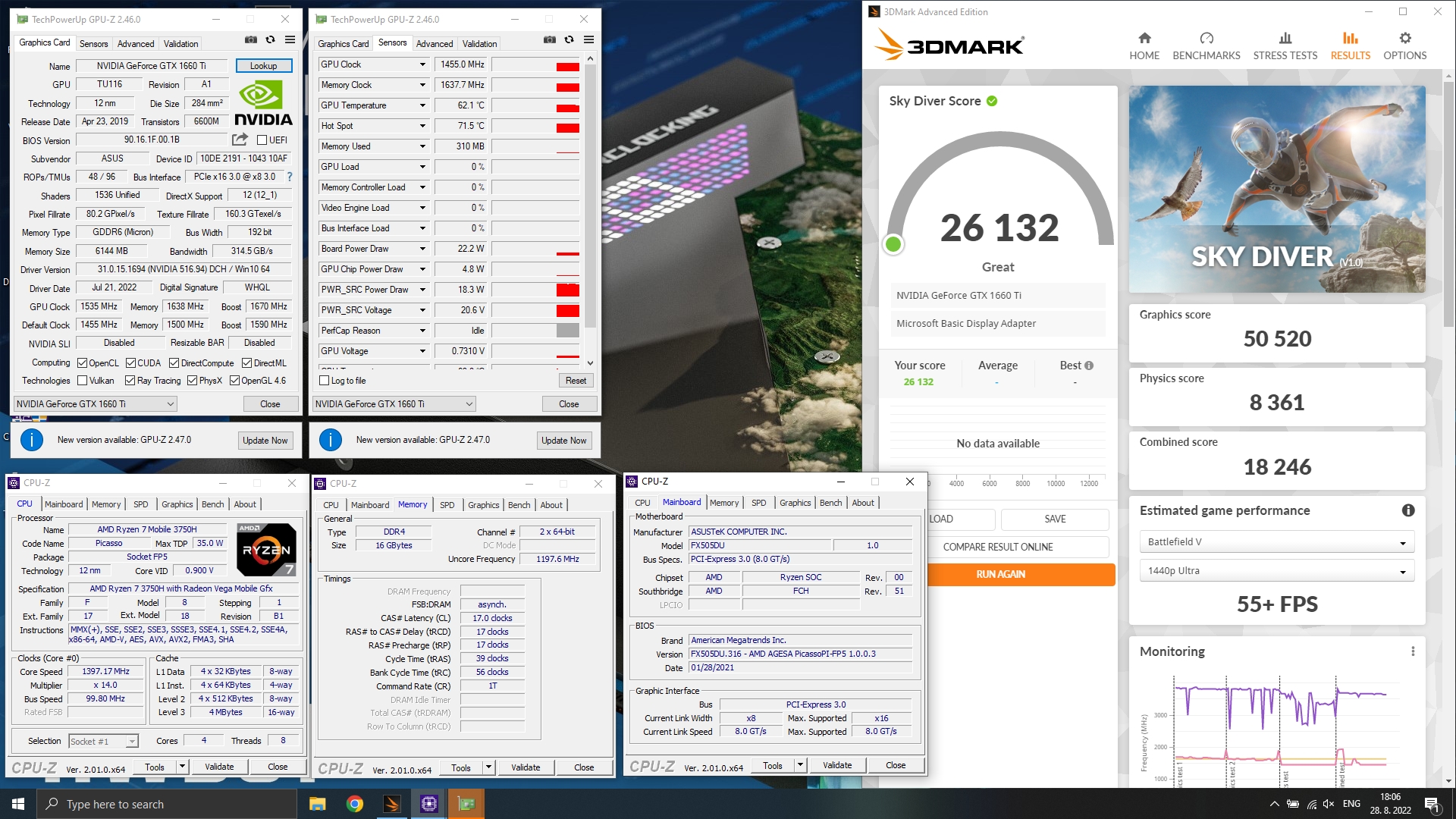Open 3DMark STRESS TESTS icon
Viewport: 1456px width, 819px height.
click(1285, 38)
